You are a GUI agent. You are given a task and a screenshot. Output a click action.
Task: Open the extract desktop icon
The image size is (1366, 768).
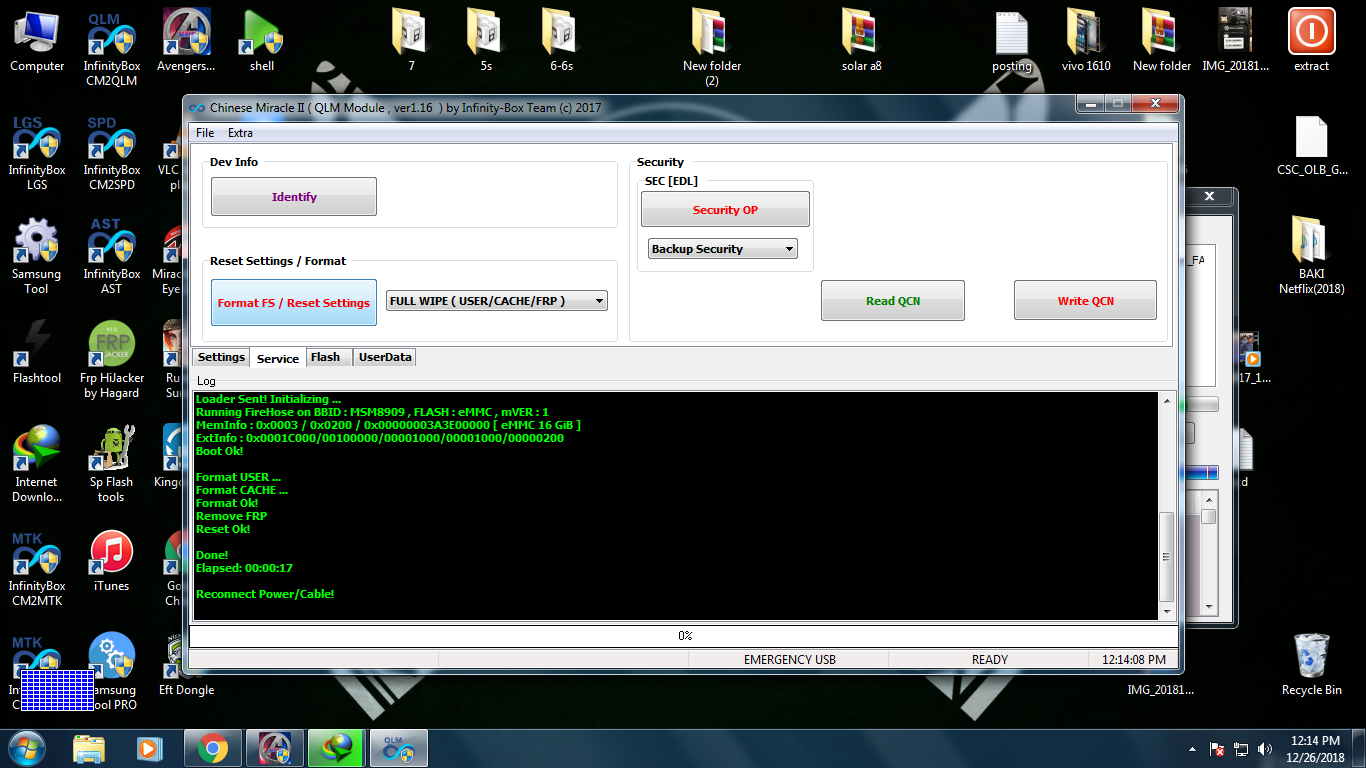pos(1311,41)
